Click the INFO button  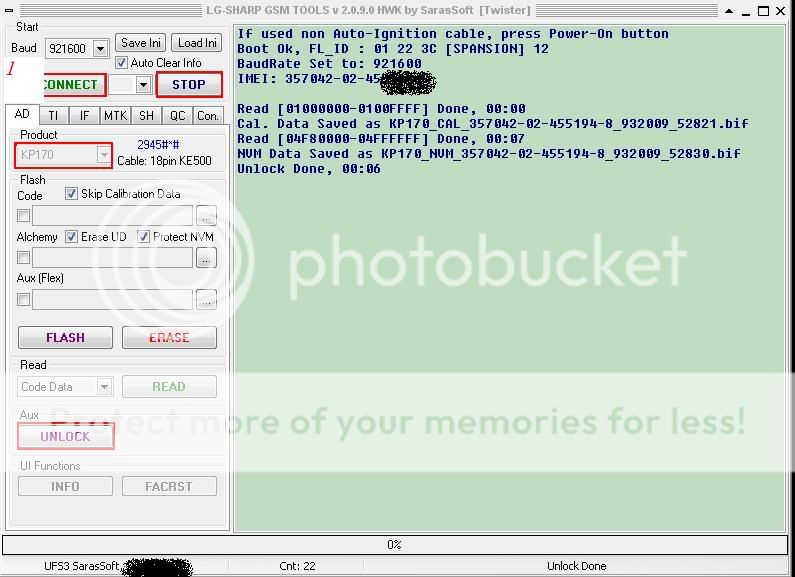tap(65, 487)
